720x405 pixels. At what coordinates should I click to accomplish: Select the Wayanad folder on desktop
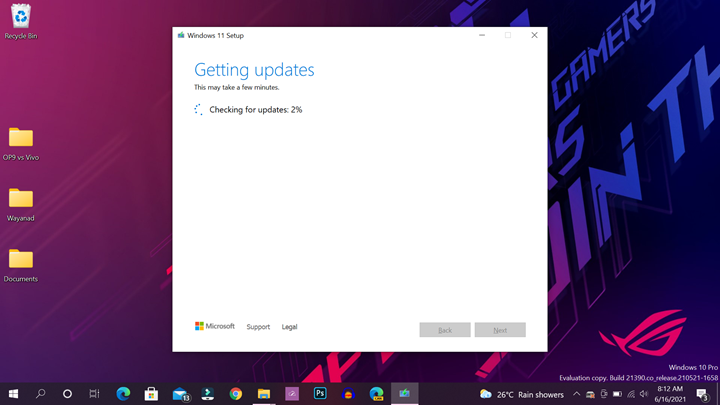[x=21, y=205]
